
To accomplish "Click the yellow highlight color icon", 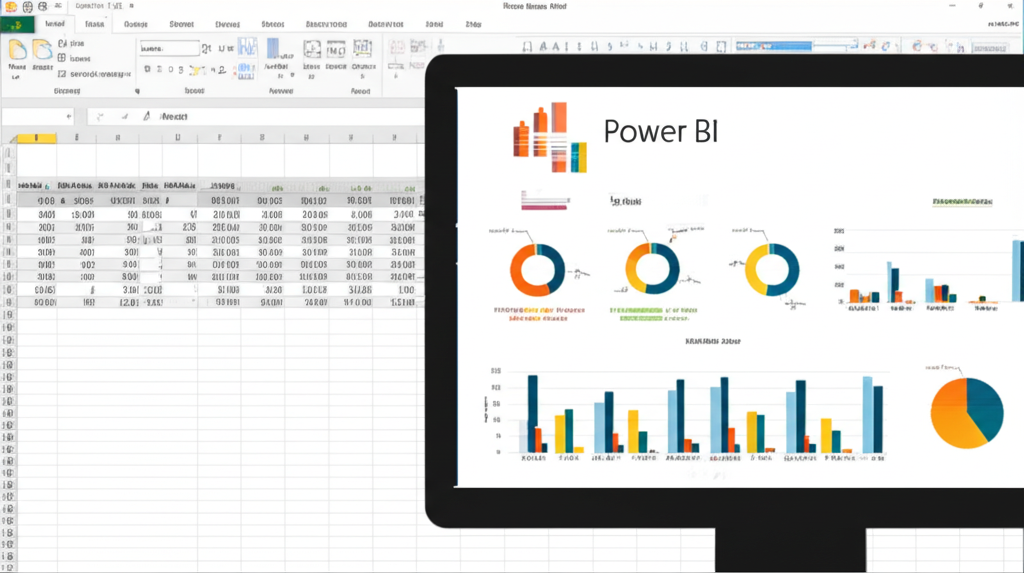I will coord(196,70).
